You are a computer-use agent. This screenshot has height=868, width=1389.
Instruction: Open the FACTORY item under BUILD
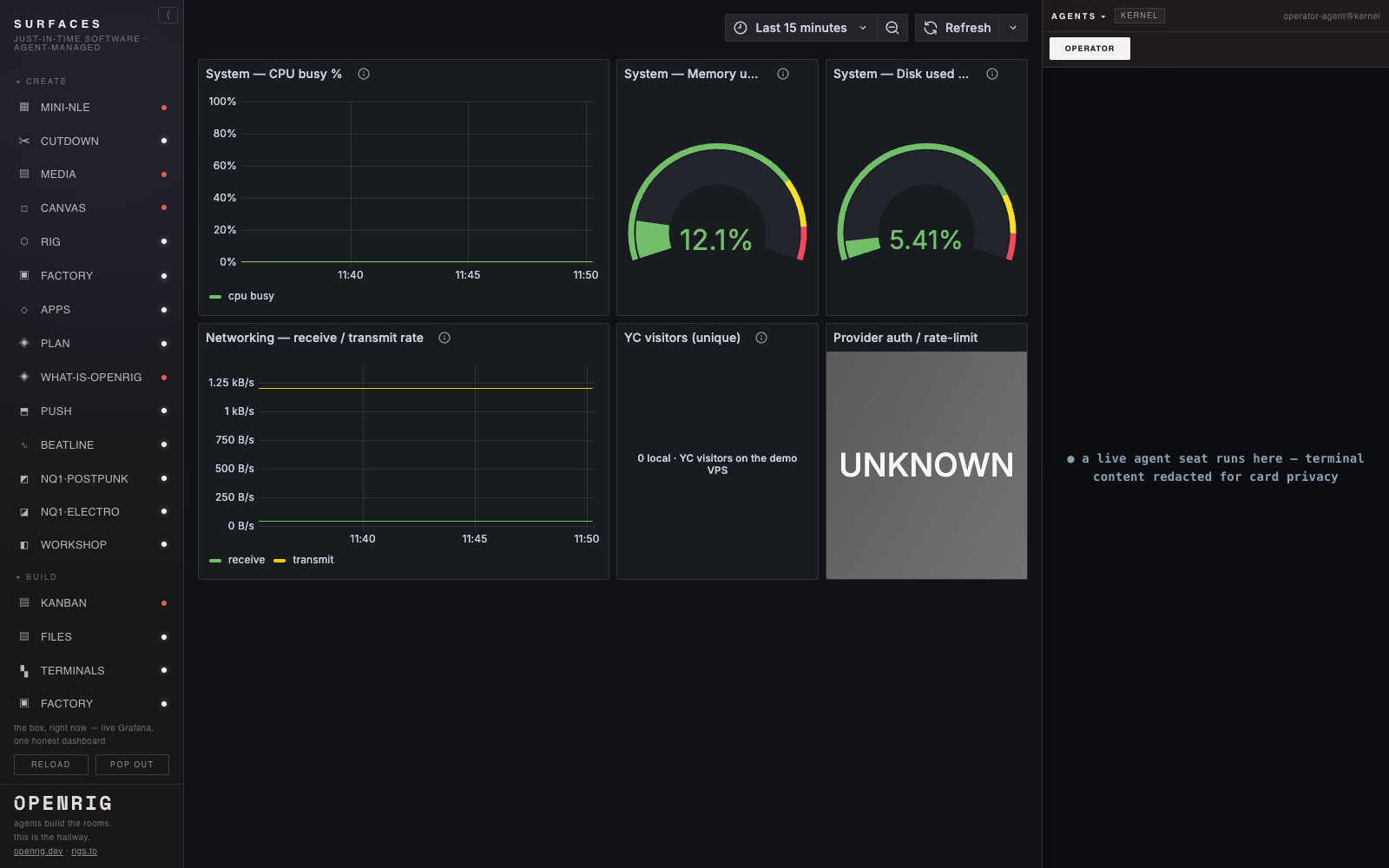(91, 704)
